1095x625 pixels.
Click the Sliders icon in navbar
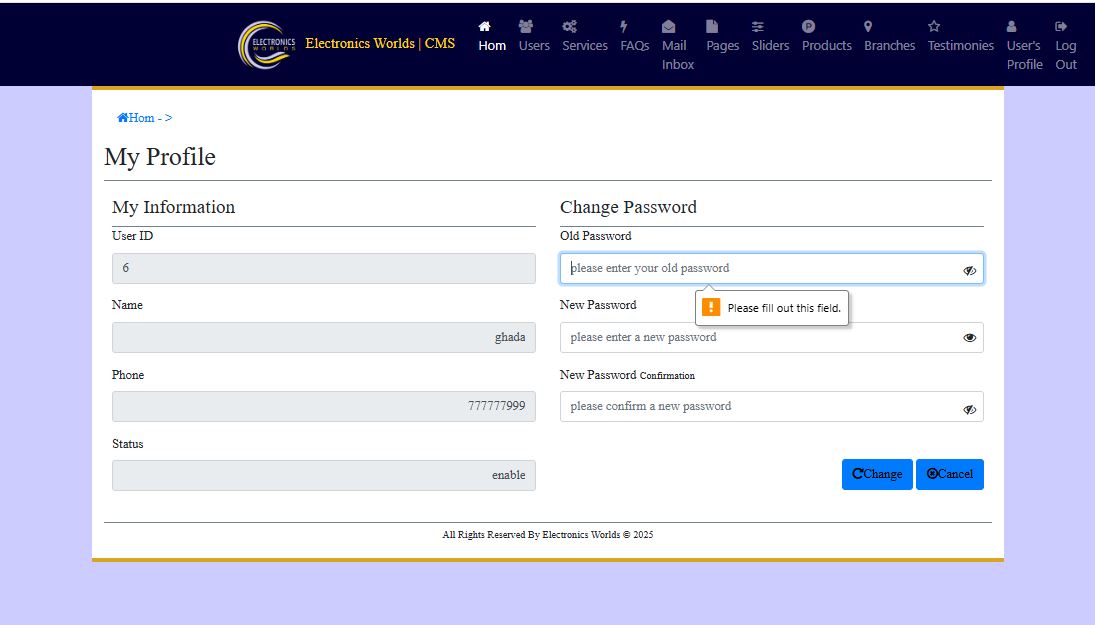(758, 27)
